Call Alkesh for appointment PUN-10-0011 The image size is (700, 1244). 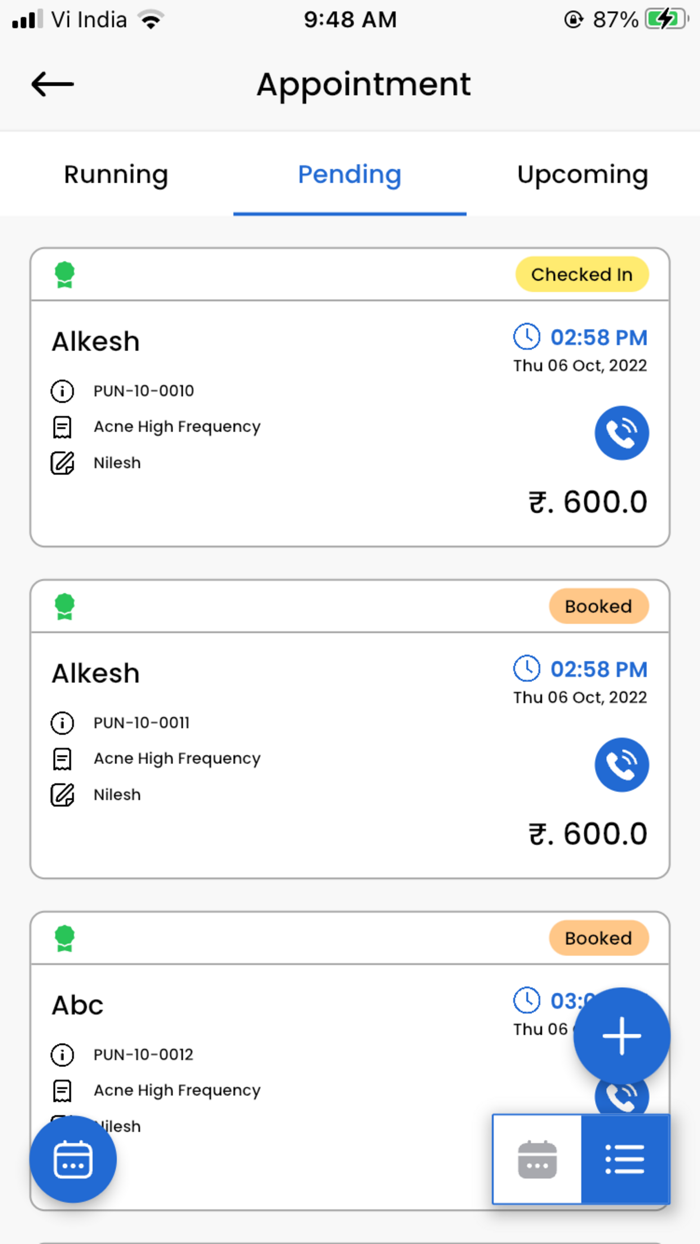tap(621, 766)
